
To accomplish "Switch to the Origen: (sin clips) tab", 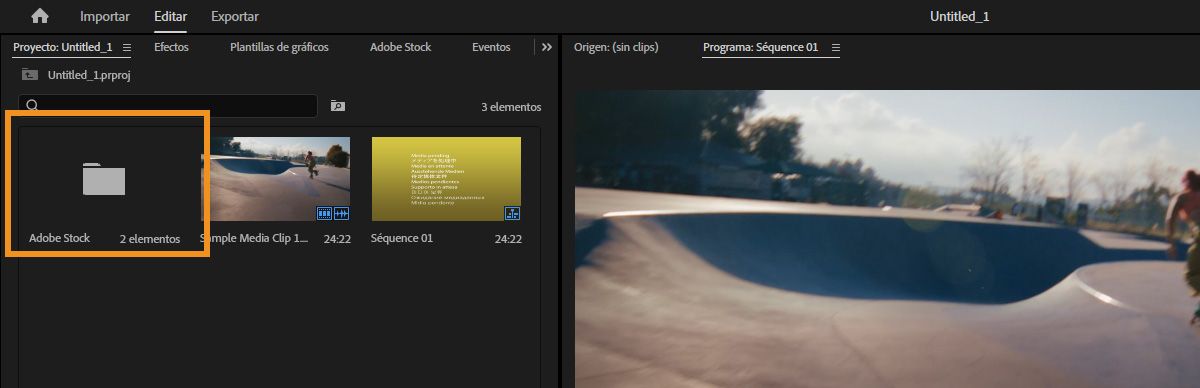I will click(616, 47).
